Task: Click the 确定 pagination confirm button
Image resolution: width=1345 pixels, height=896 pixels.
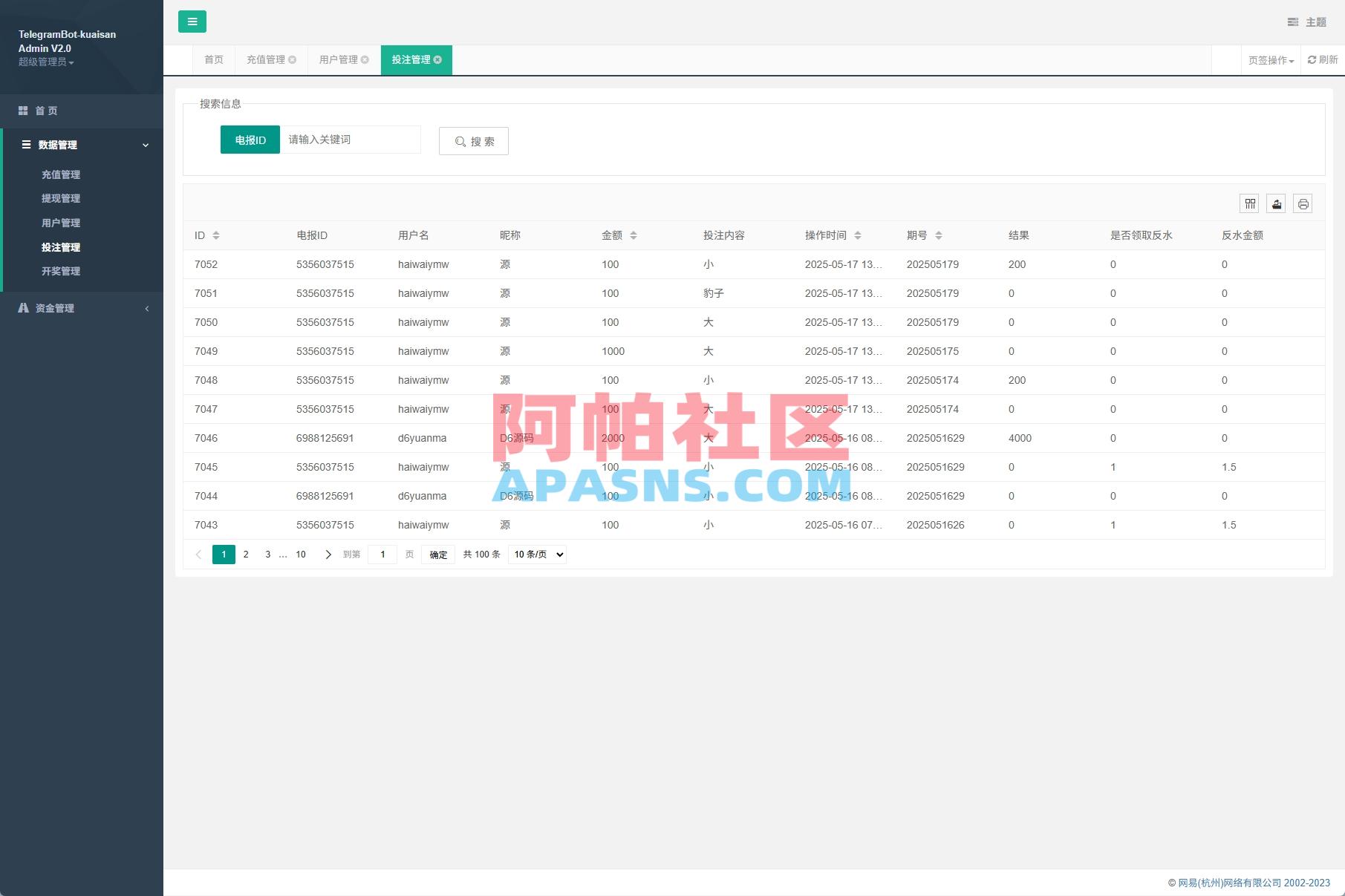Action: [x=437, y=554]
